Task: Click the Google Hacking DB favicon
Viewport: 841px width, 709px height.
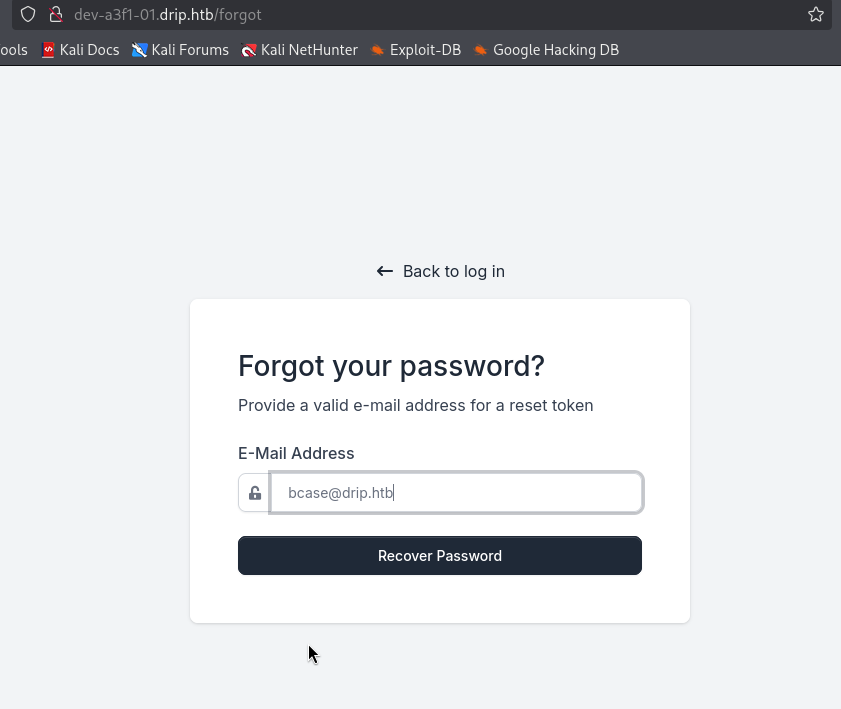Action: (481, 50)
